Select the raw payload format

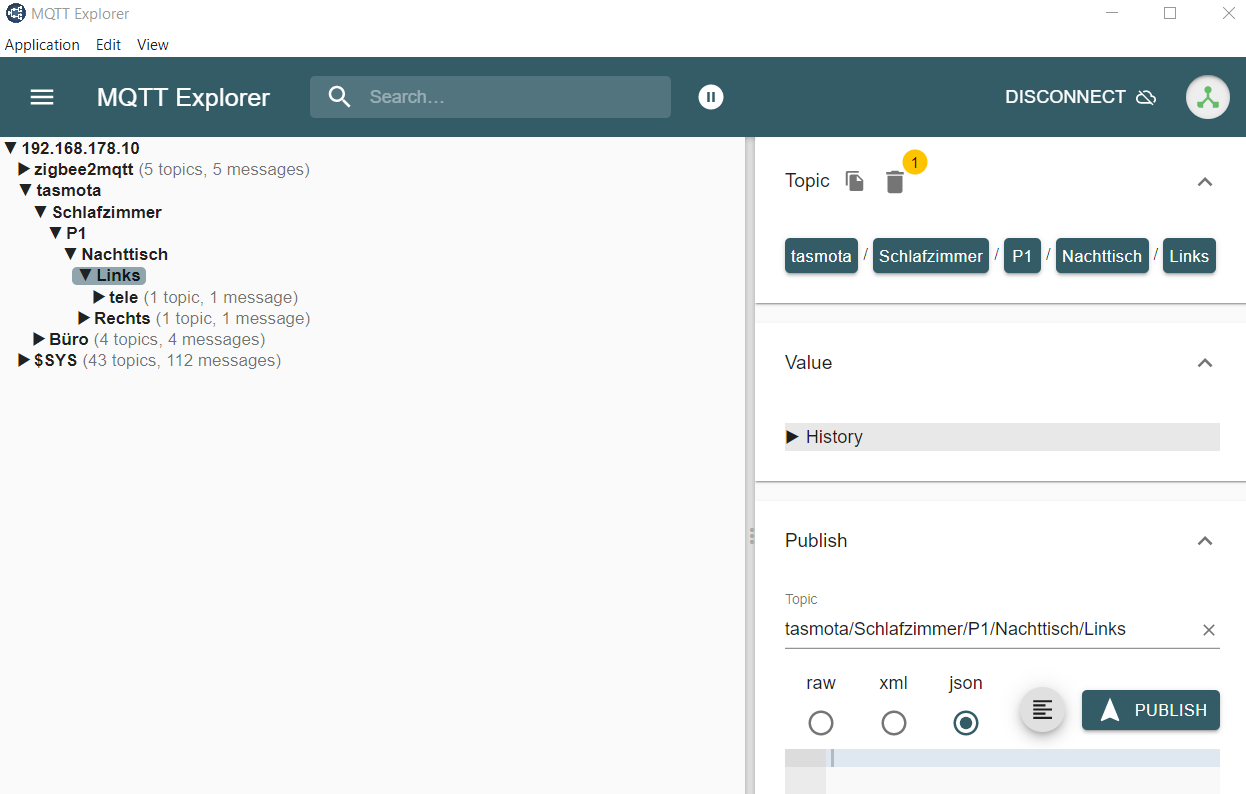point(821,723)
